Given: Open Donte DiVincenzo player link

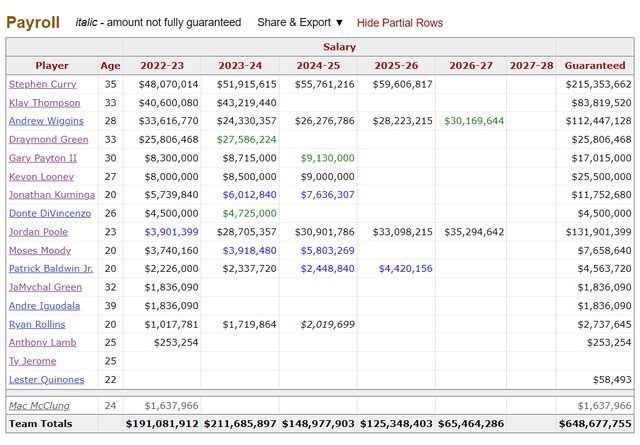Looking at the screenshot, I should point(50,214).
